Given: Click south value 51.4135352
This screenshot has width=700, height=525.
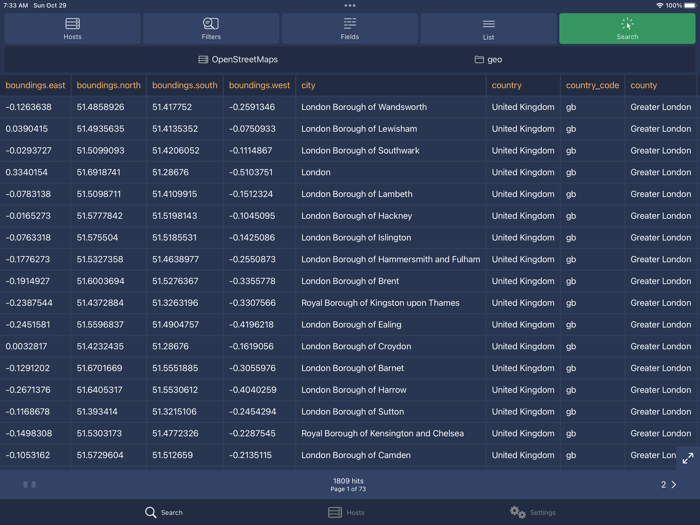Looking at the screenshot, I should [175, 129].
